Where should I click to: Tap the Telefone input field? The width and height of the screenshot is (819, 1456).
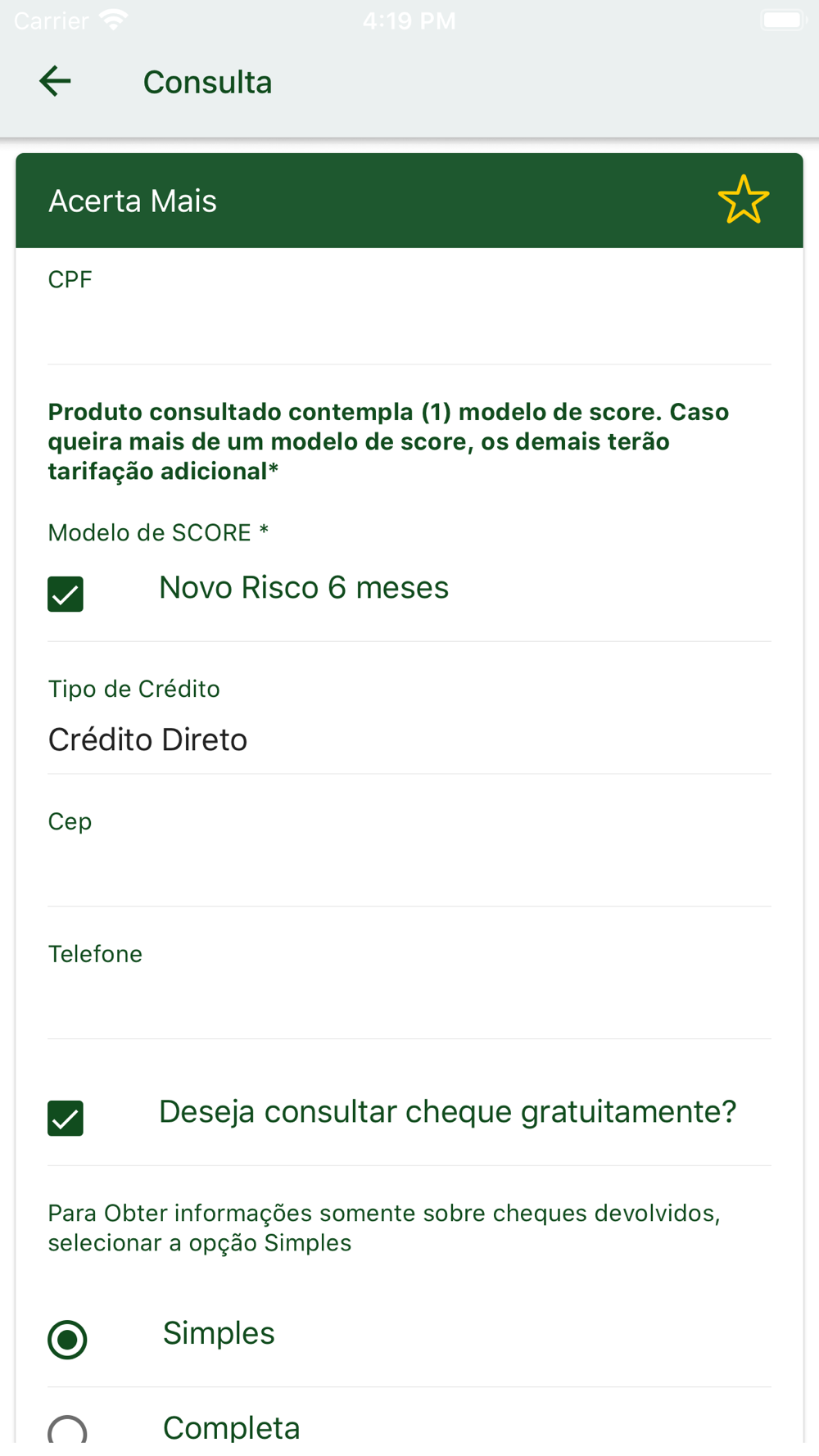tap(409, 988)
